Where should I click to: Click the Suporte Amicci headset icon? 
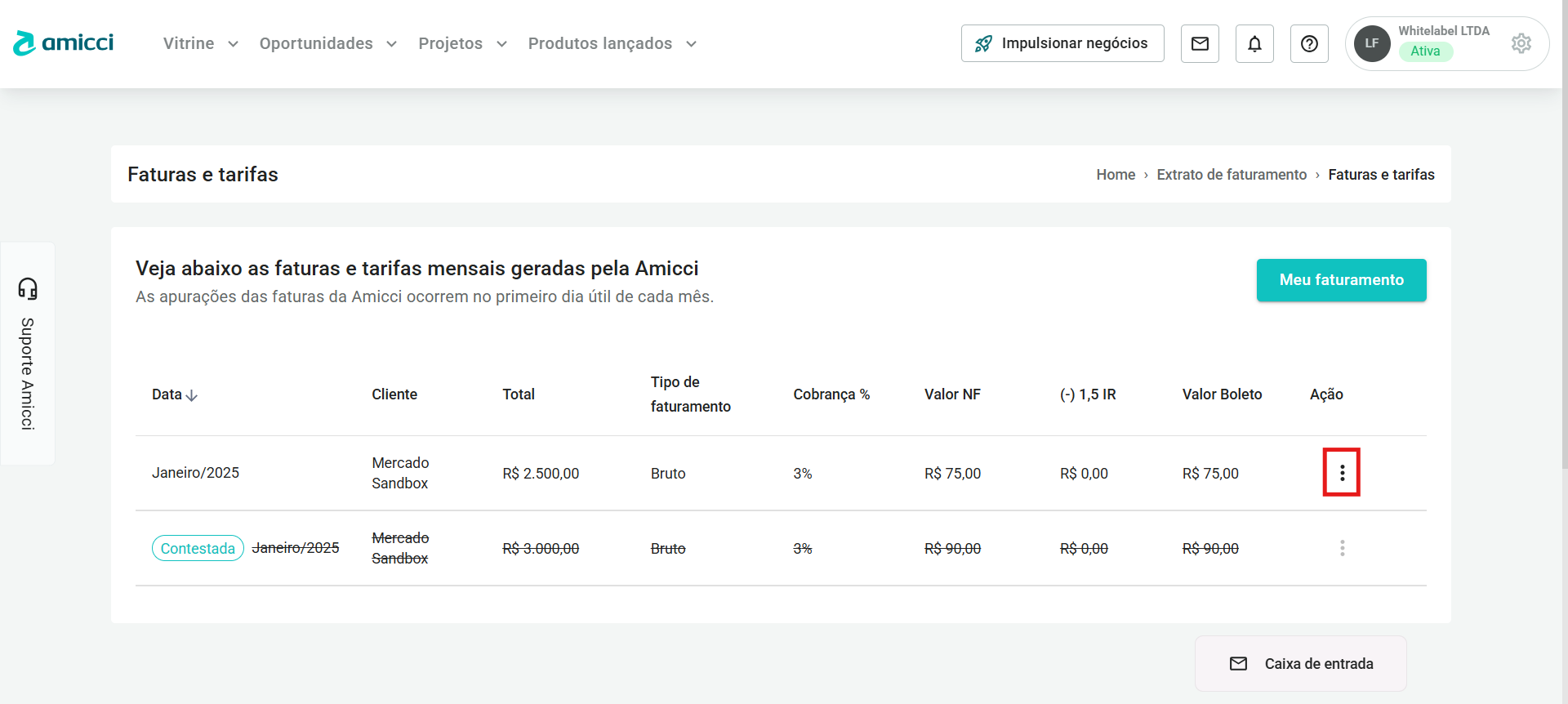coord(28,289)
